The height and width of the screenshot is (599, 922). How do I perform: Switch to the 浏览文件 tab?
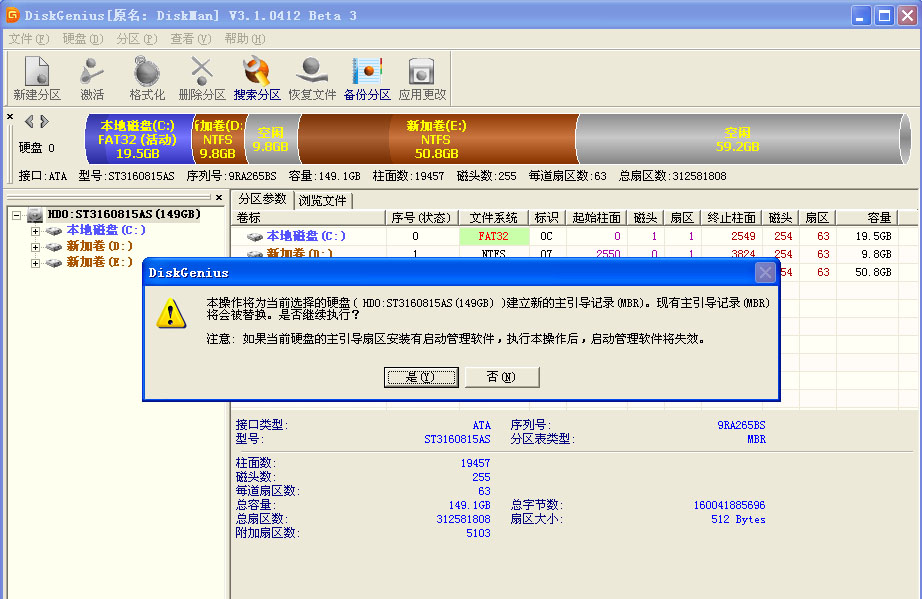tap(322, 200)
